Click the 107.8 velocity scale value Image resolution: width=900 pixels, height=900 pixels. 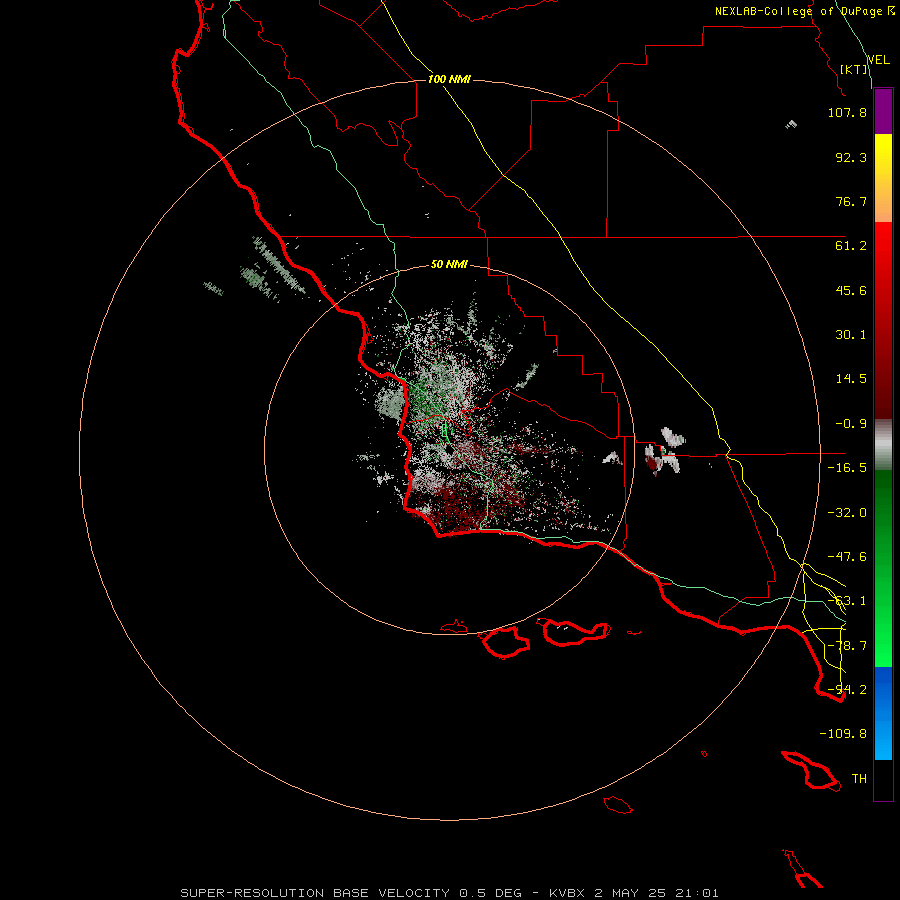(847, 112)
